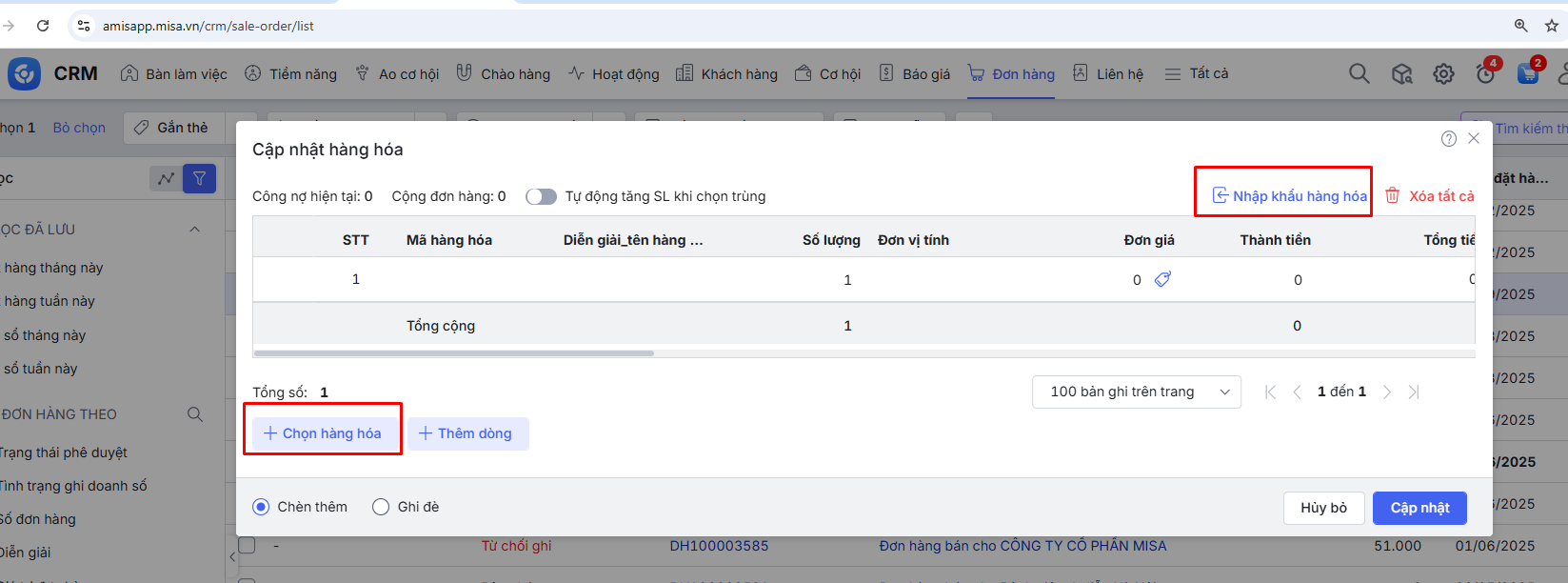Open the settings gear icon
This screenshot has height=583, width=1568.
[1443, 73]
